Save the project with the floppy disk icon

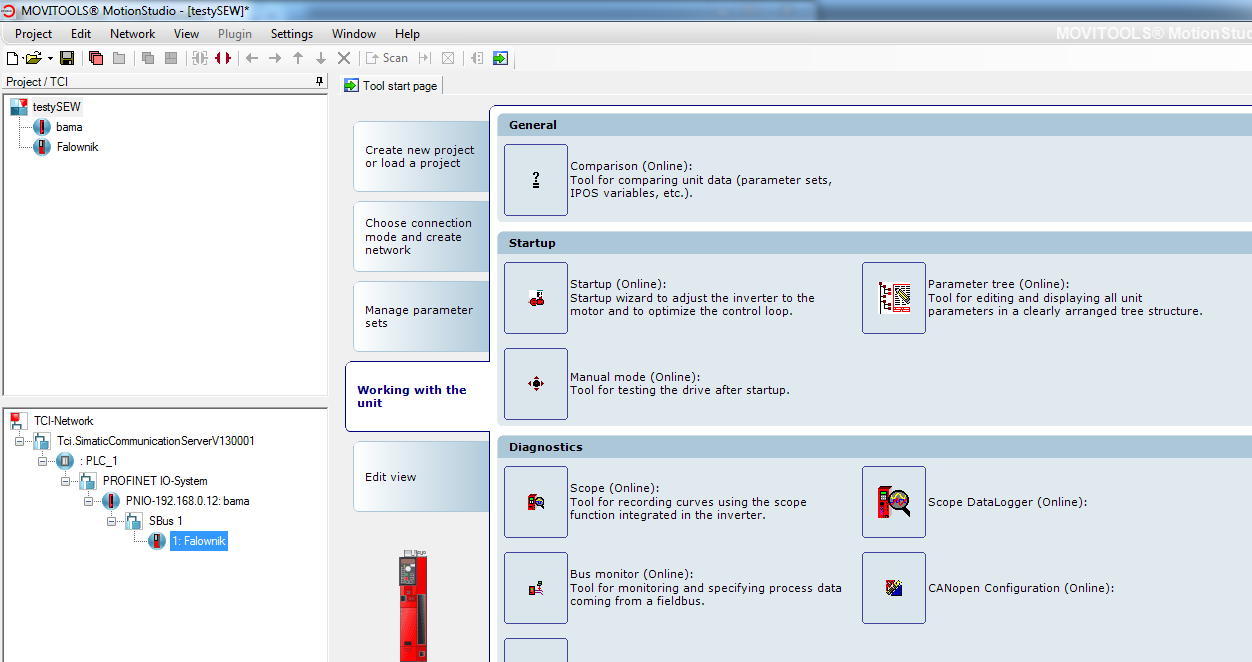pyautogui.click(x=67, y=58)
